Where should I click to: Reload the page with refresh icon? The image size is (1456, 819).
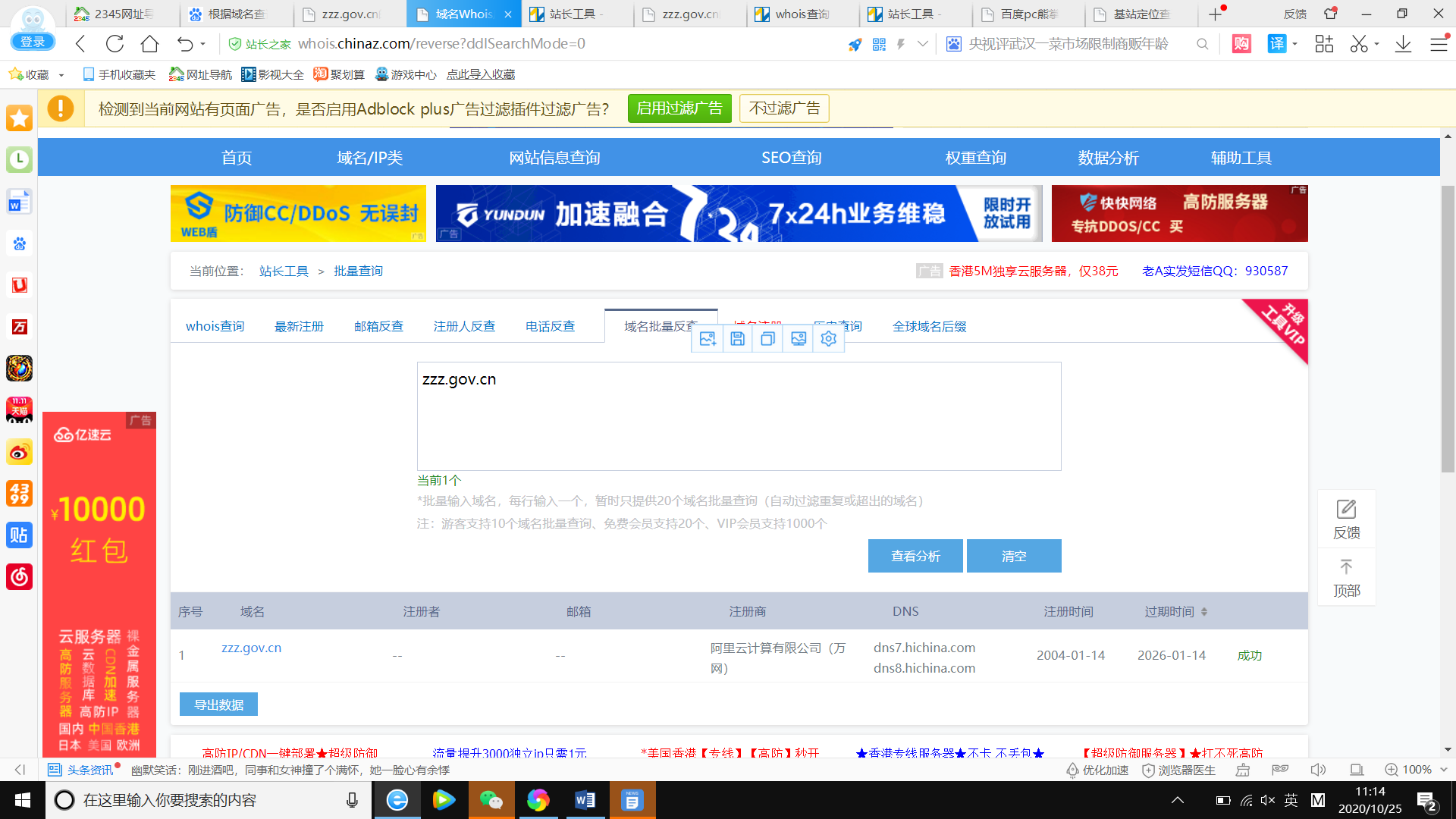pyautogui.click(x=115, y=44)
